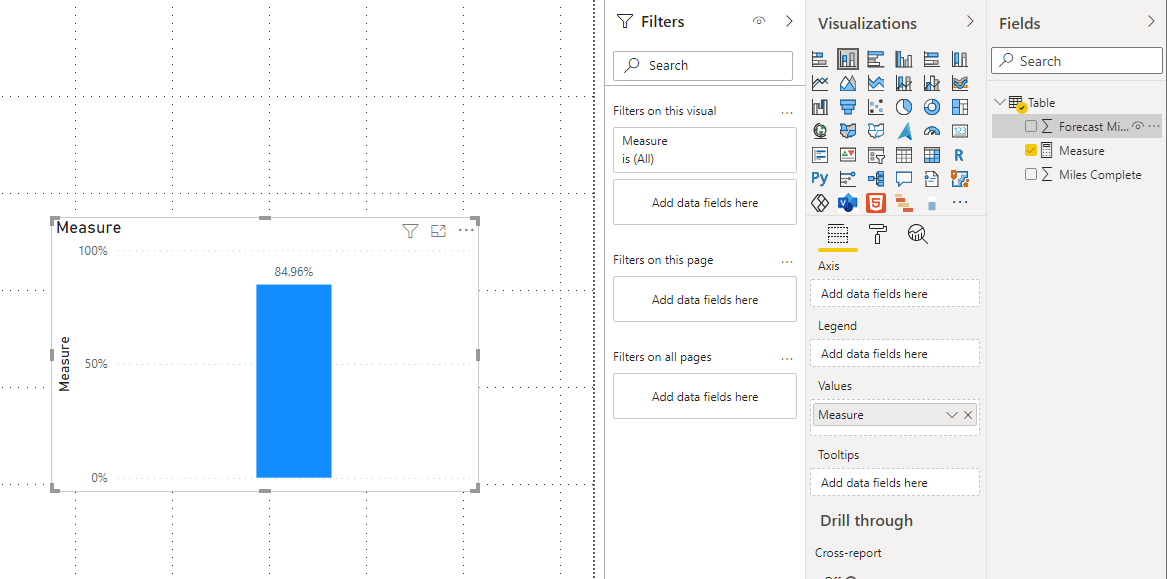Select the Python visual
This screenshot has width=1167, height=579.
(819, 179)
